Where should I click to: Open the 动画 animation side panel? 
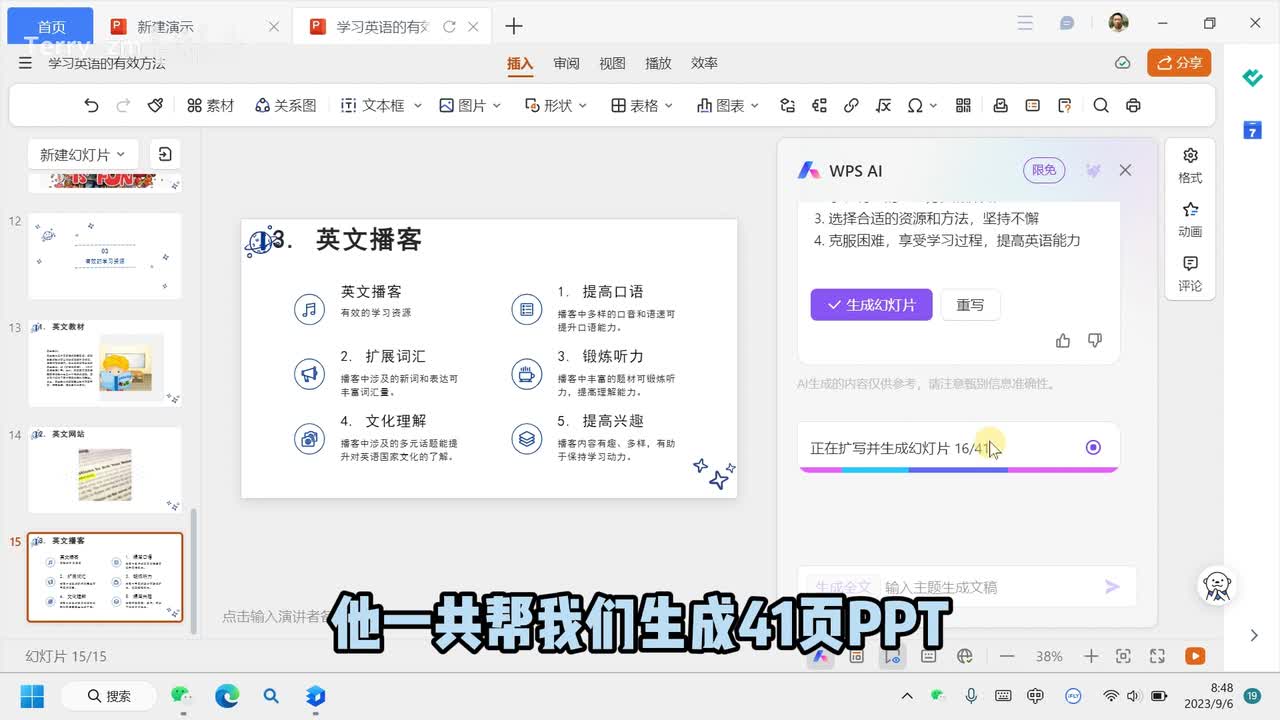coord(1190,219)
